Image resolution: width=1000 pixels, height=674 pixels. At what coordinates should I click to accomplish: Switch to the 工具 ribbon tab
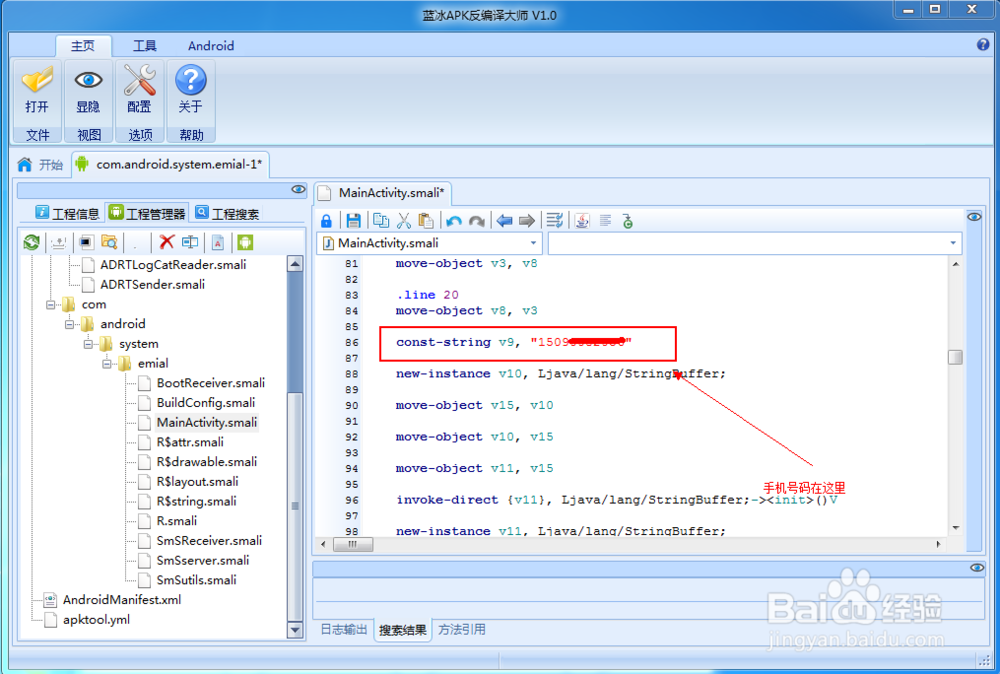pos(144,46)
